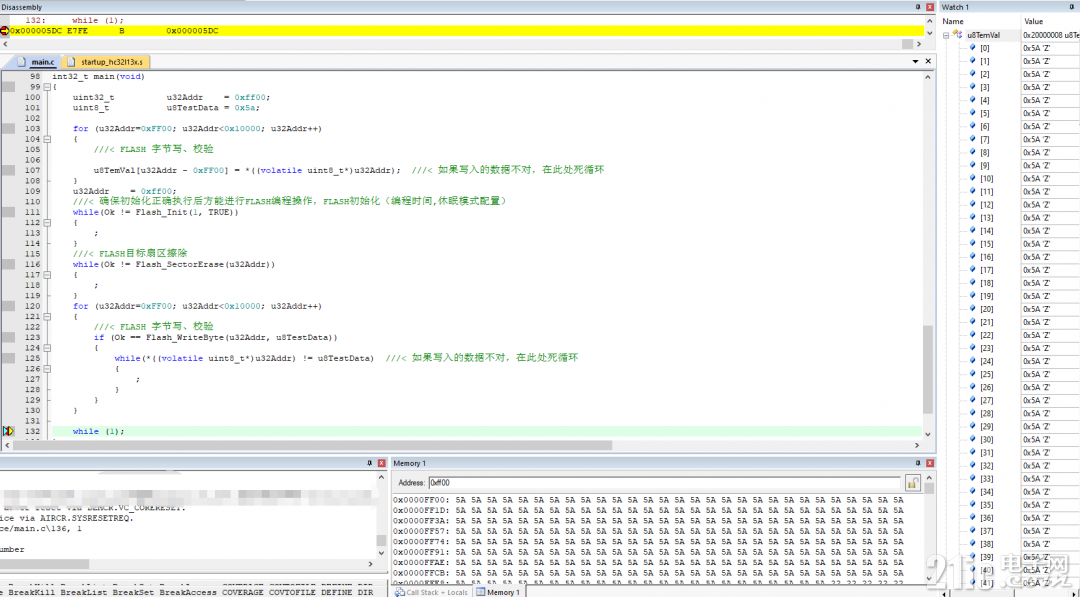The image size is (1080, 597).
Task: Click the memory row starting 0x0000FF00
Action: pyautogui.click(x=647, y=500)
